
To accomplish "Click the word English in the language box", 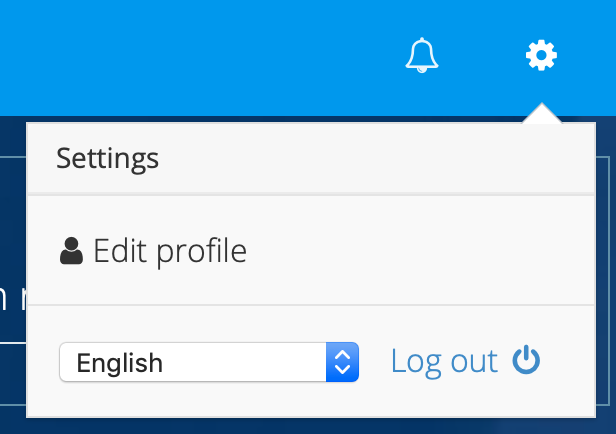I will point(119,363).
